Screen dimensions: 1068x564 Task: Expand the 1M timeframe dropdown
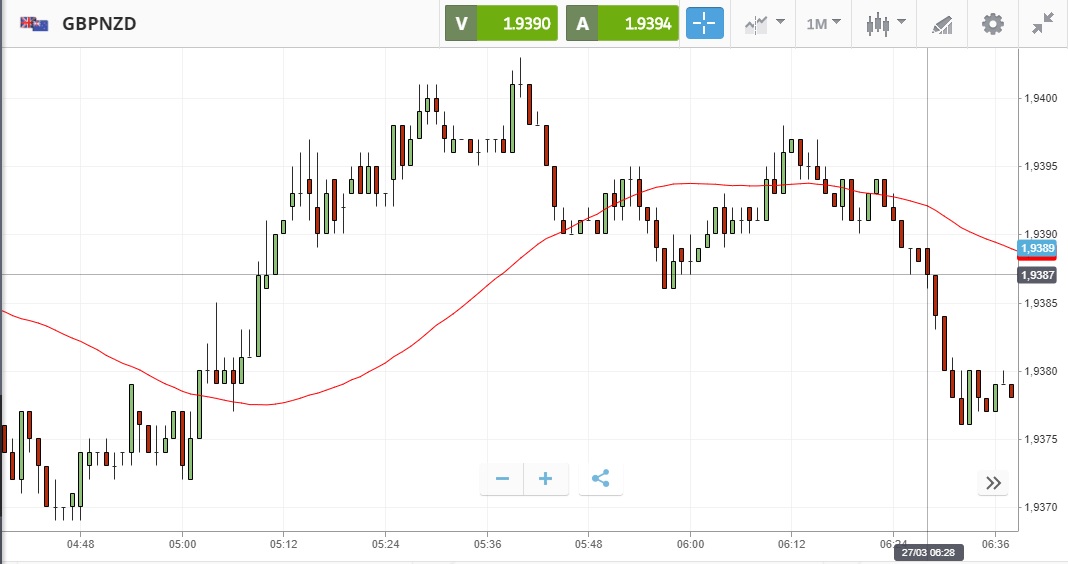pos(823,24)
